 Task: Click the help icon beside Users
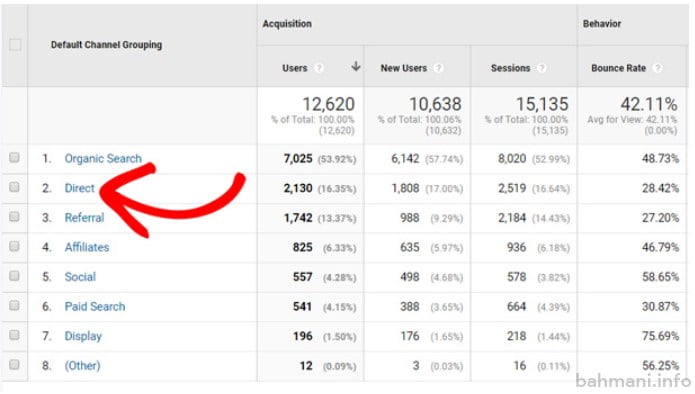319,68
